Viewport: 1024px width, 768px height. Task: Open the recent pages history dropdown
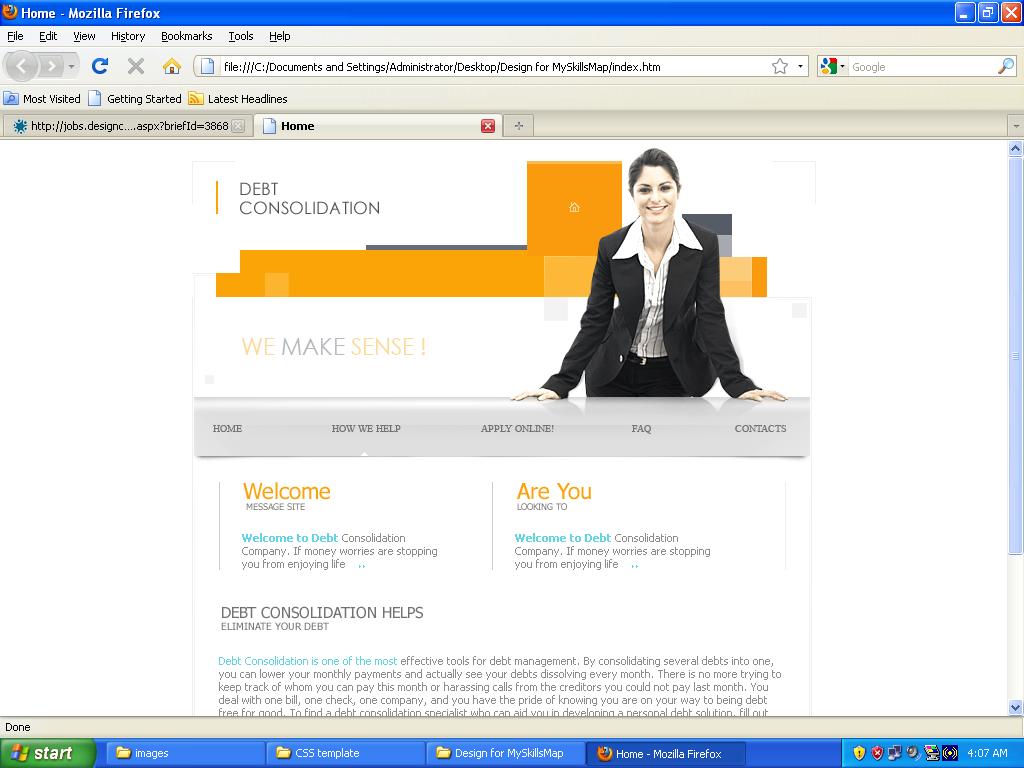(72, 66)
